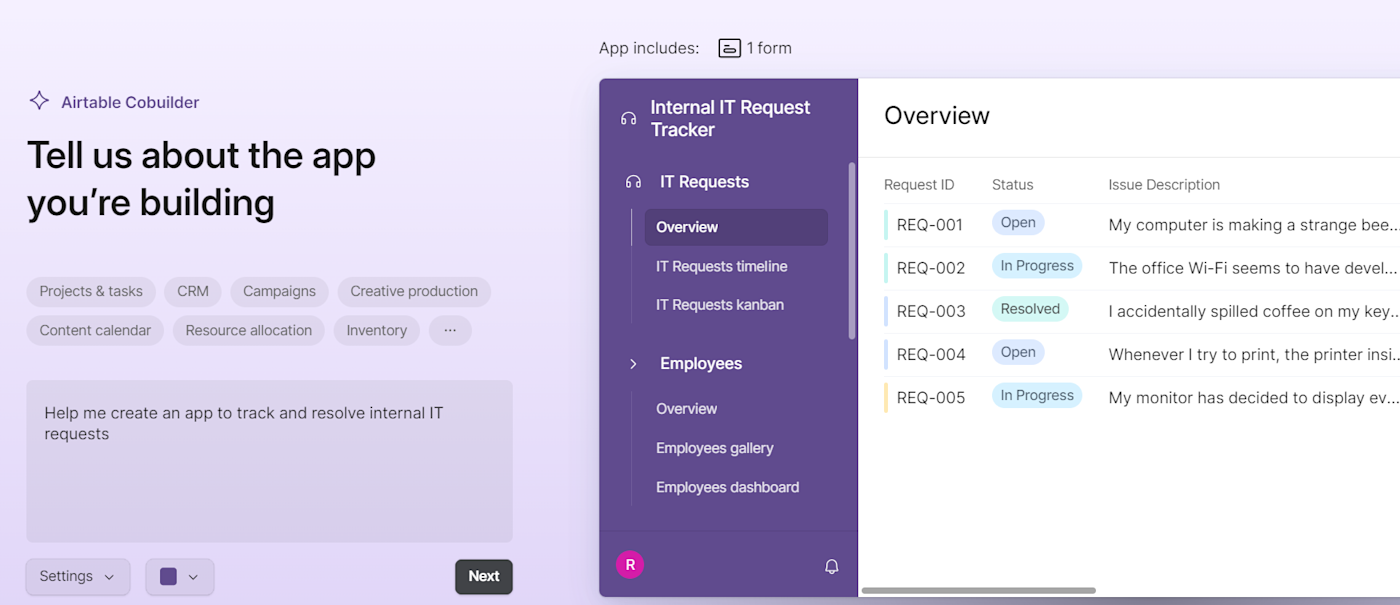The height and width of the screenshot is (605, 1400).
Task: Click the Employees section heading
Action: tap(701, 364)
